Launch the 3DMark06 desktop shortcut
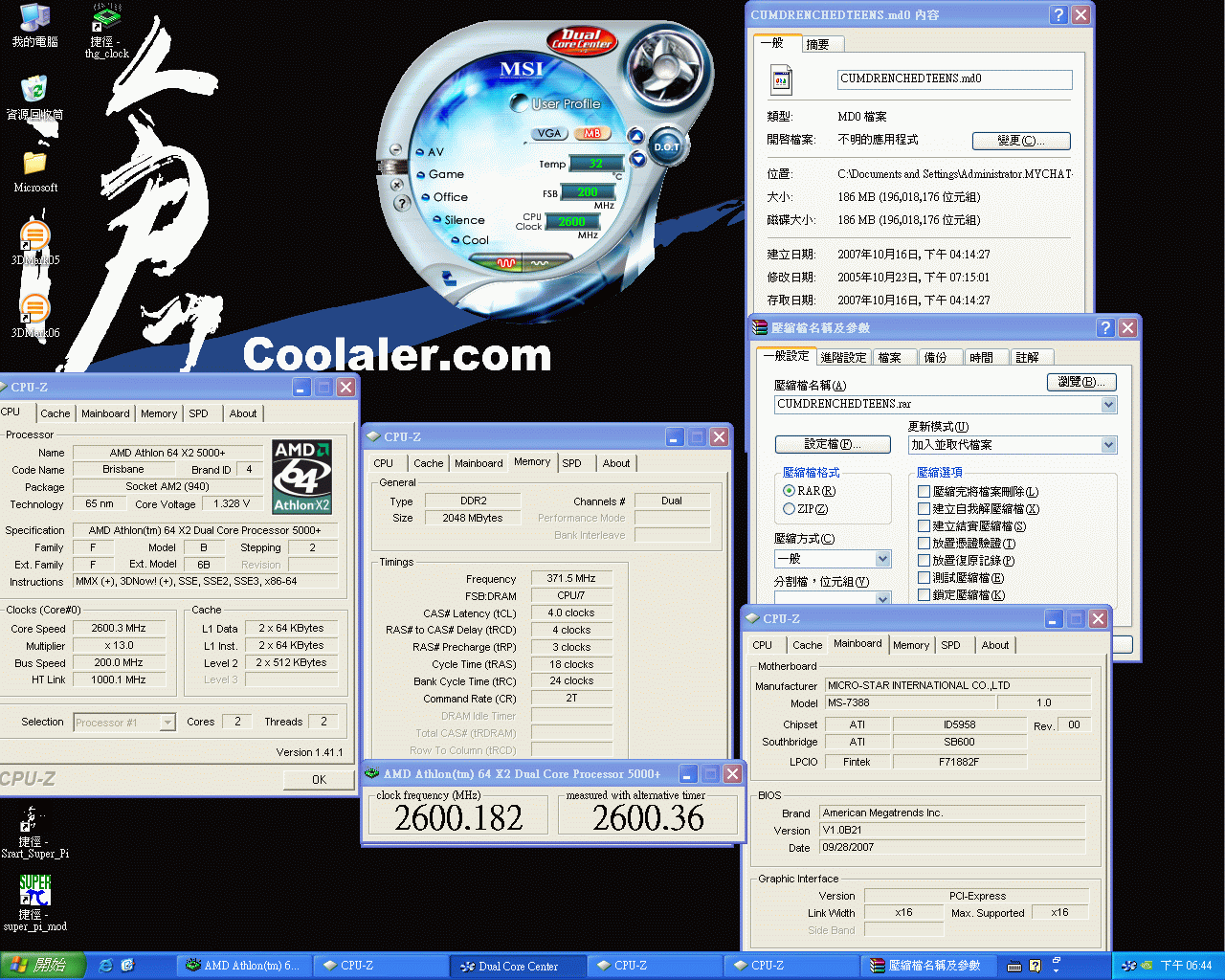The image size is (1225, 980). (x=34, y=316)
